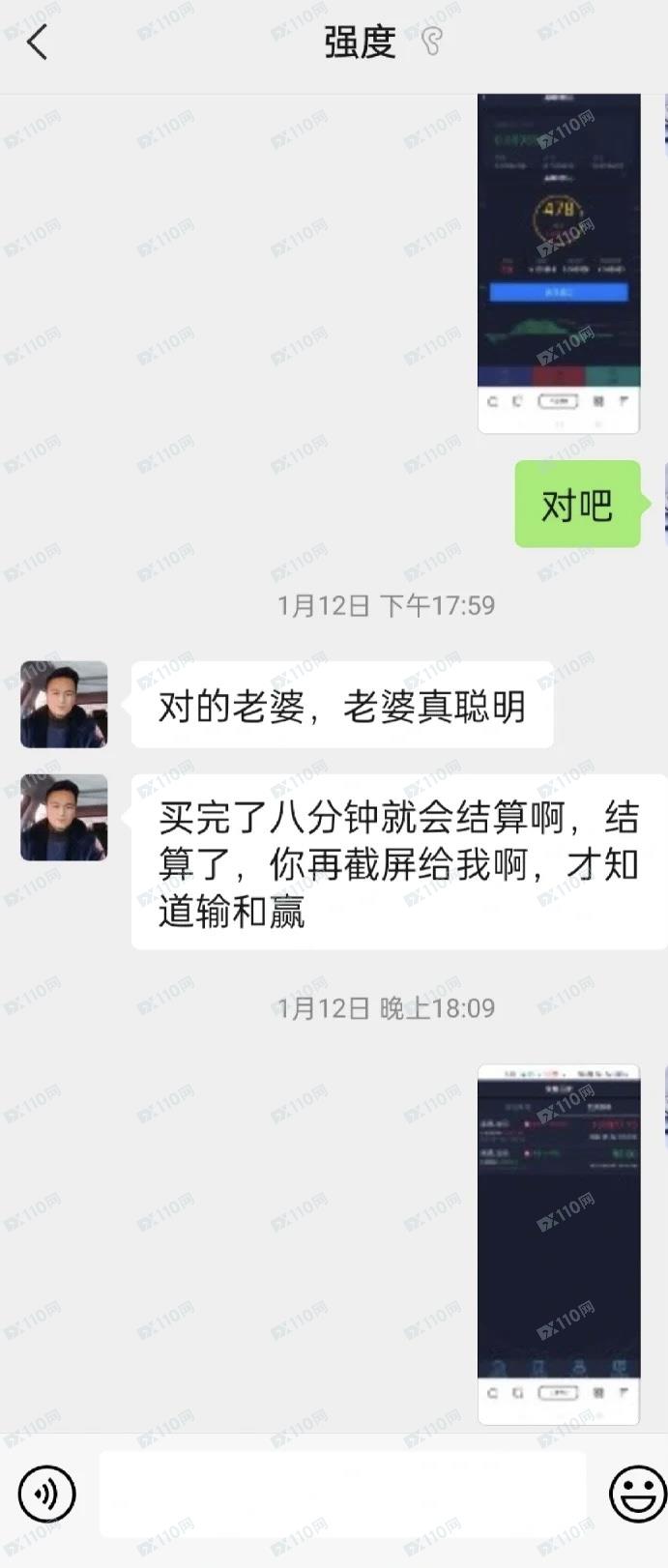Focus the message text input box
Image resolution: width=668 pixels, height=1568 pixels.
tap(342, 1494)
